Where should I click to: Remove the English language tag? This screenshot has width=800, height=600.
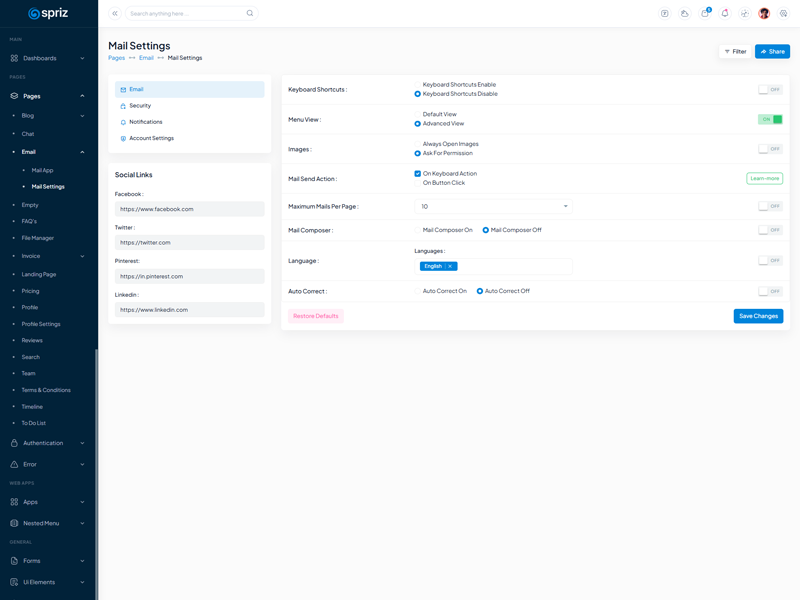[x=450, y=266]
